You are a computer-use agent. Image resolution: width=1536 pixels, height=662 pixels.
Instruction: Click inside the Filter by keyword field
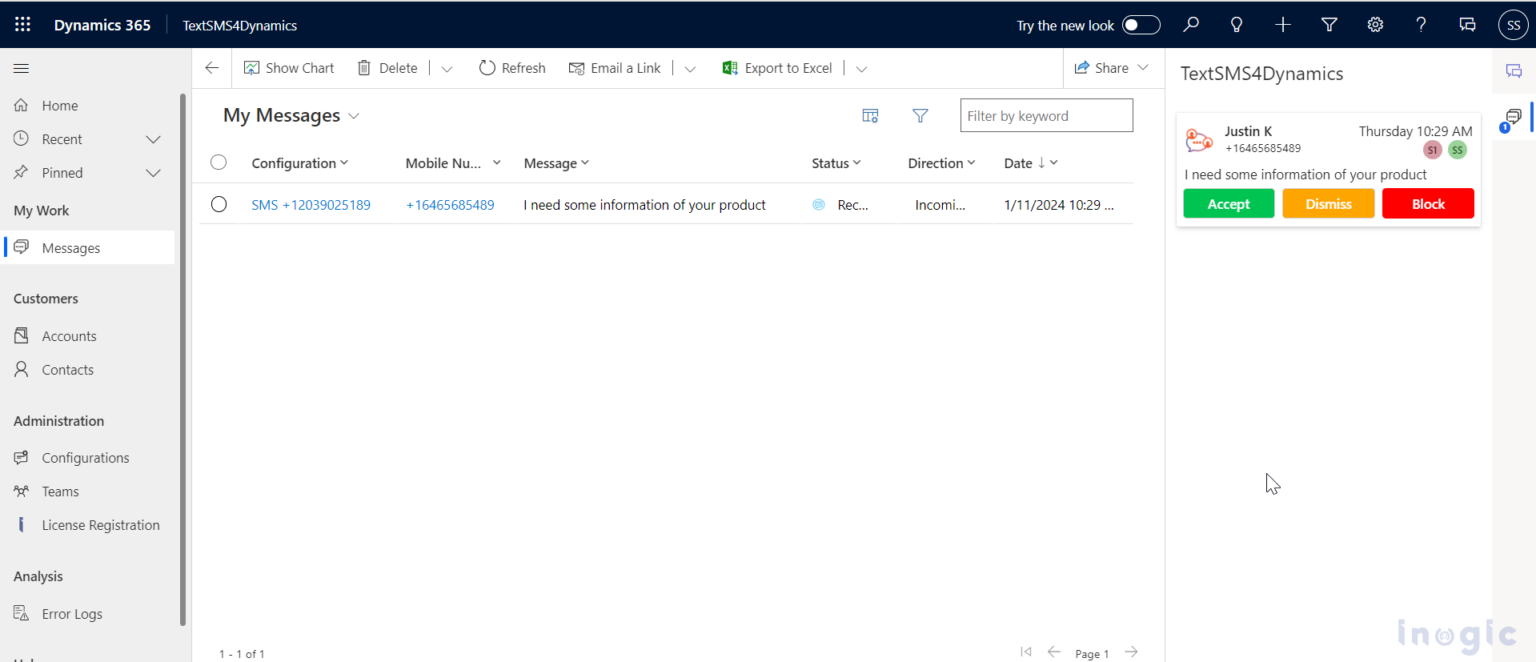pyautogui.click(x=1046, y=115)
